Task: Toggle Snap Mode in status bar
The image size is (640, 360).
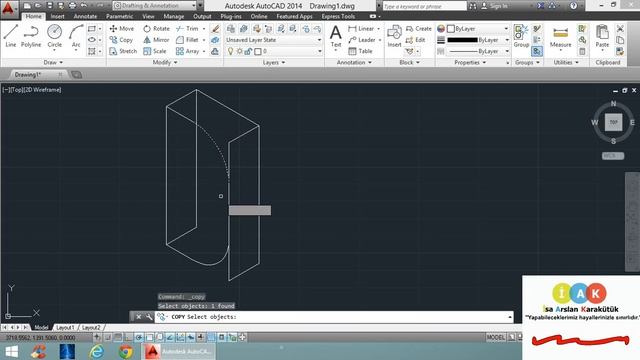Action: pyautogui.click(x=107, y=337)
